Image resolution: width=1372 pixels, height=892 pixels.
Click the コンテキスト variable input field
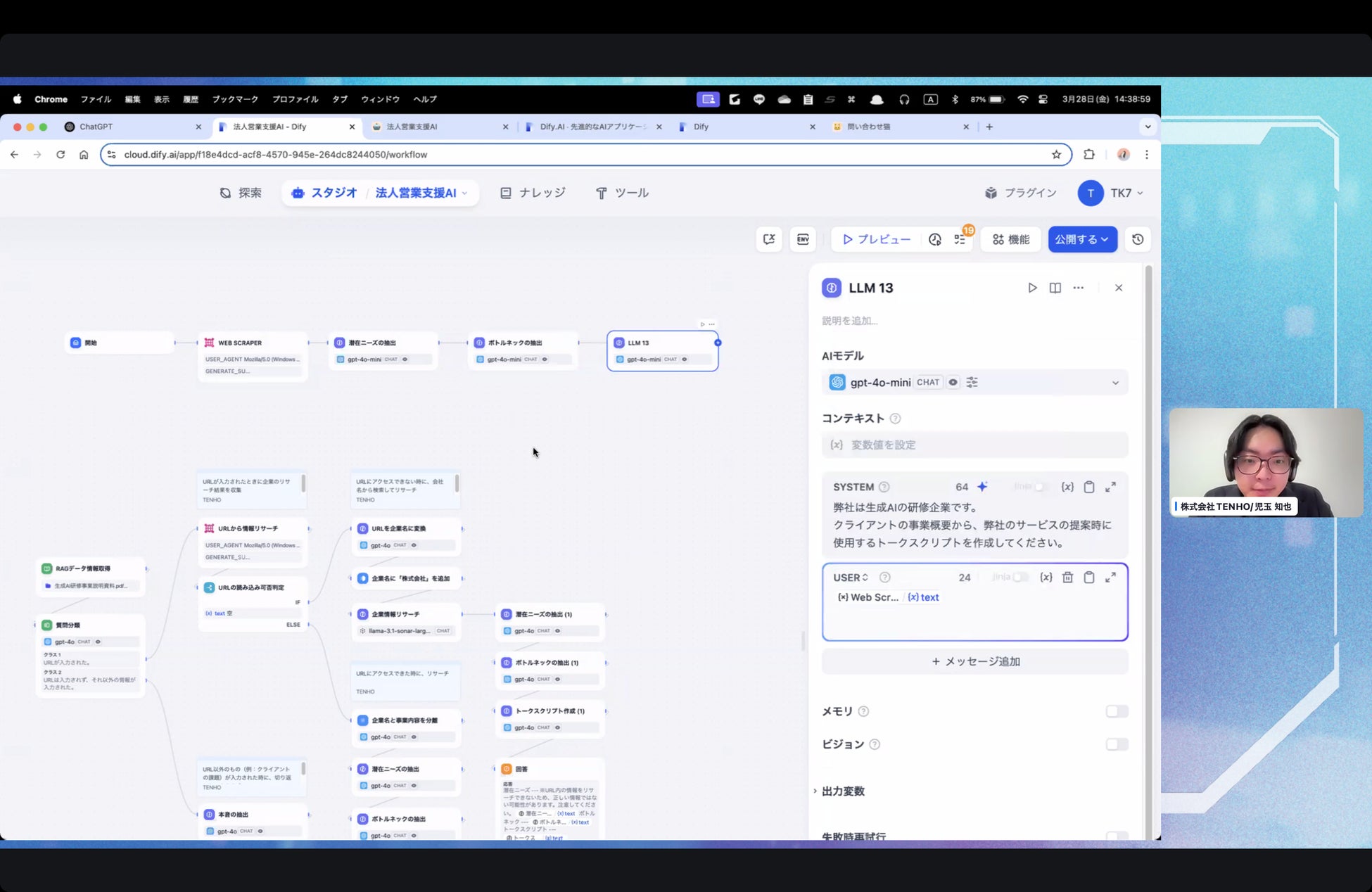(x=974, y=445)
